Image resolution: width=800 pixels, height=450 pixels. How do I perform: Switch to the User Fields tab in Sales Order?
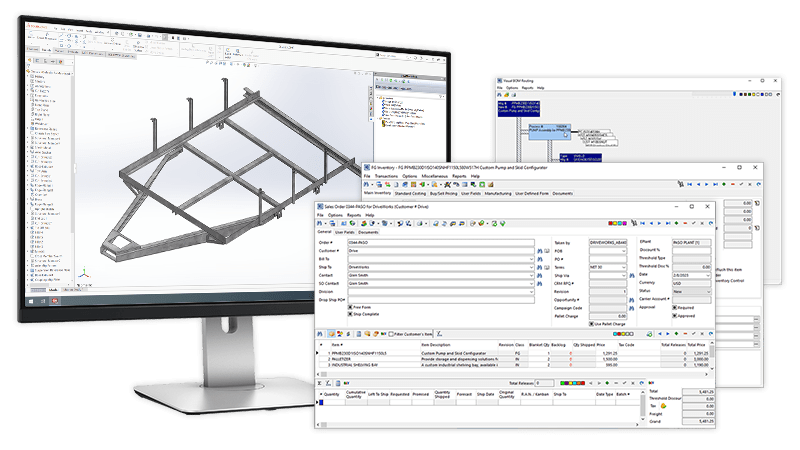(x=347, y=231)
